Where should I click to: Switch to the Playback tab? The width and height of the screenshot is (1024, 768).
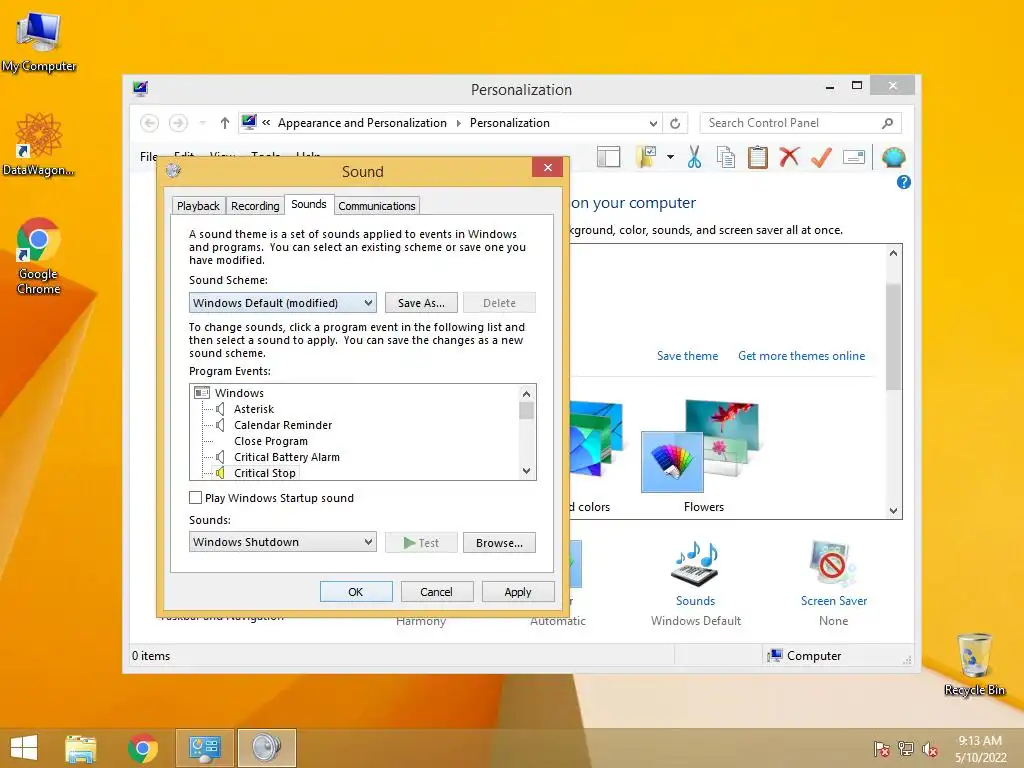point(198,206)
